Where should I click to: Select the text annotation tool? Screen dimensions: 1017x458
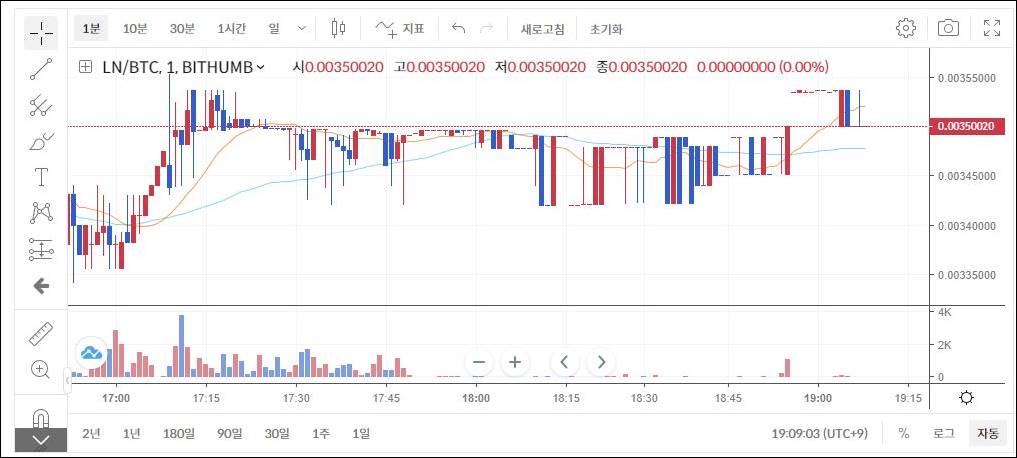[x=41, y=176]
